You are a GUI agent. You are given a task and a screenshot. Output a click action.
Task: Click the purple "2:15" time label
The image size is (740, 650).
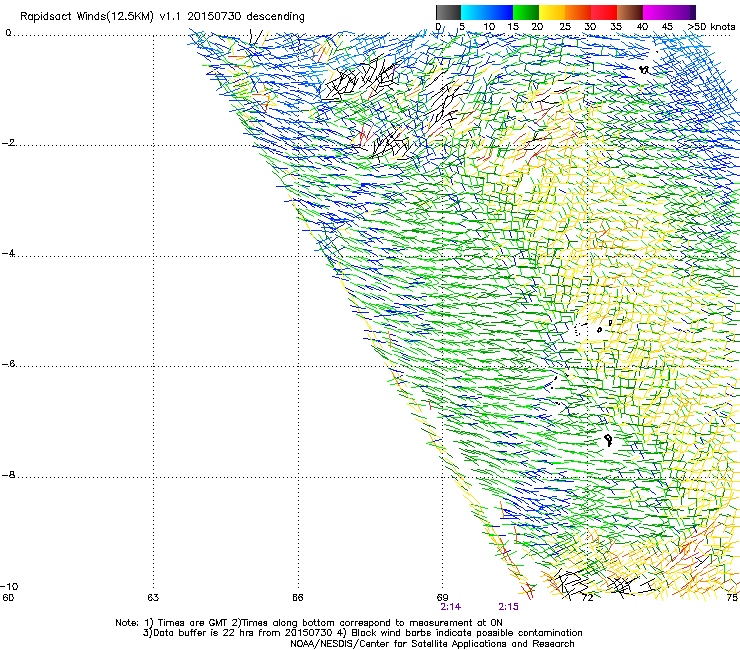(x=509, y=607)
